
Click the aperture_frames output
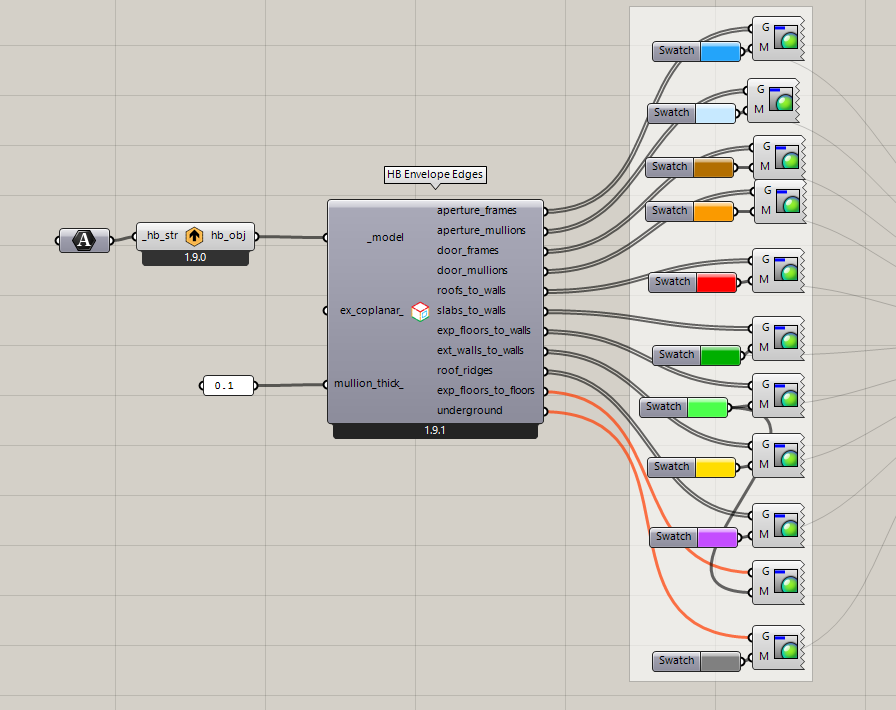coord(479,211)
